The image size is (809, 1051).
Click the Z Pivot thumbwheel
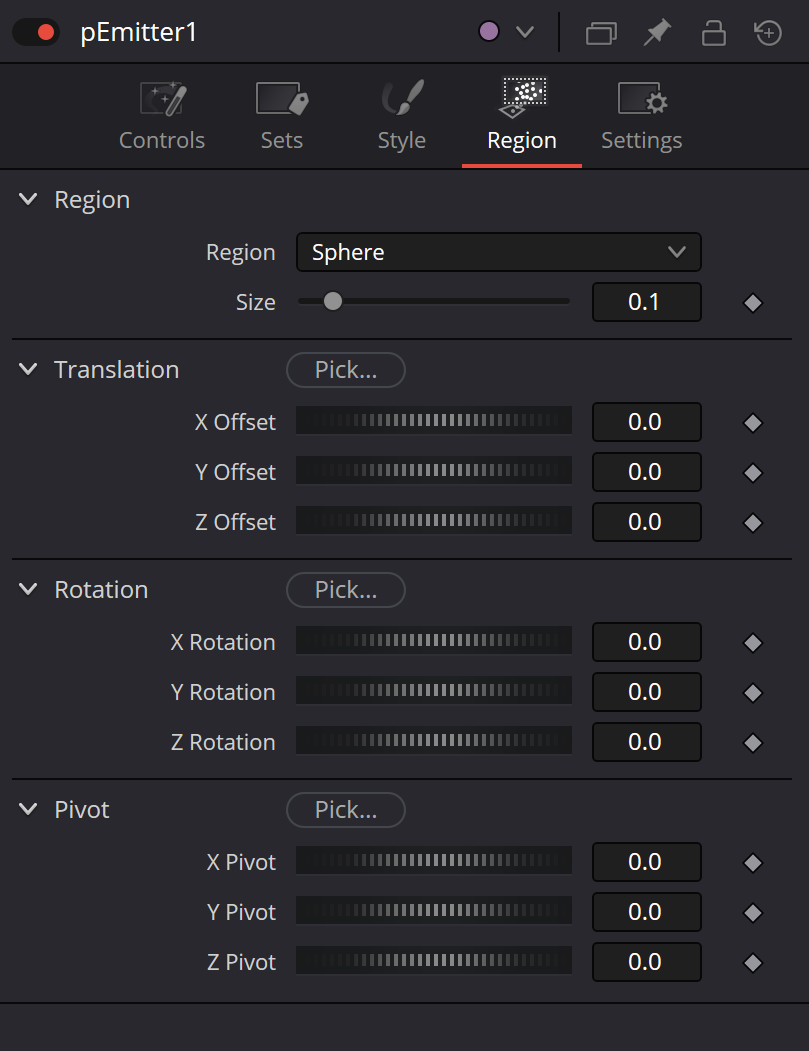point(434,961)
